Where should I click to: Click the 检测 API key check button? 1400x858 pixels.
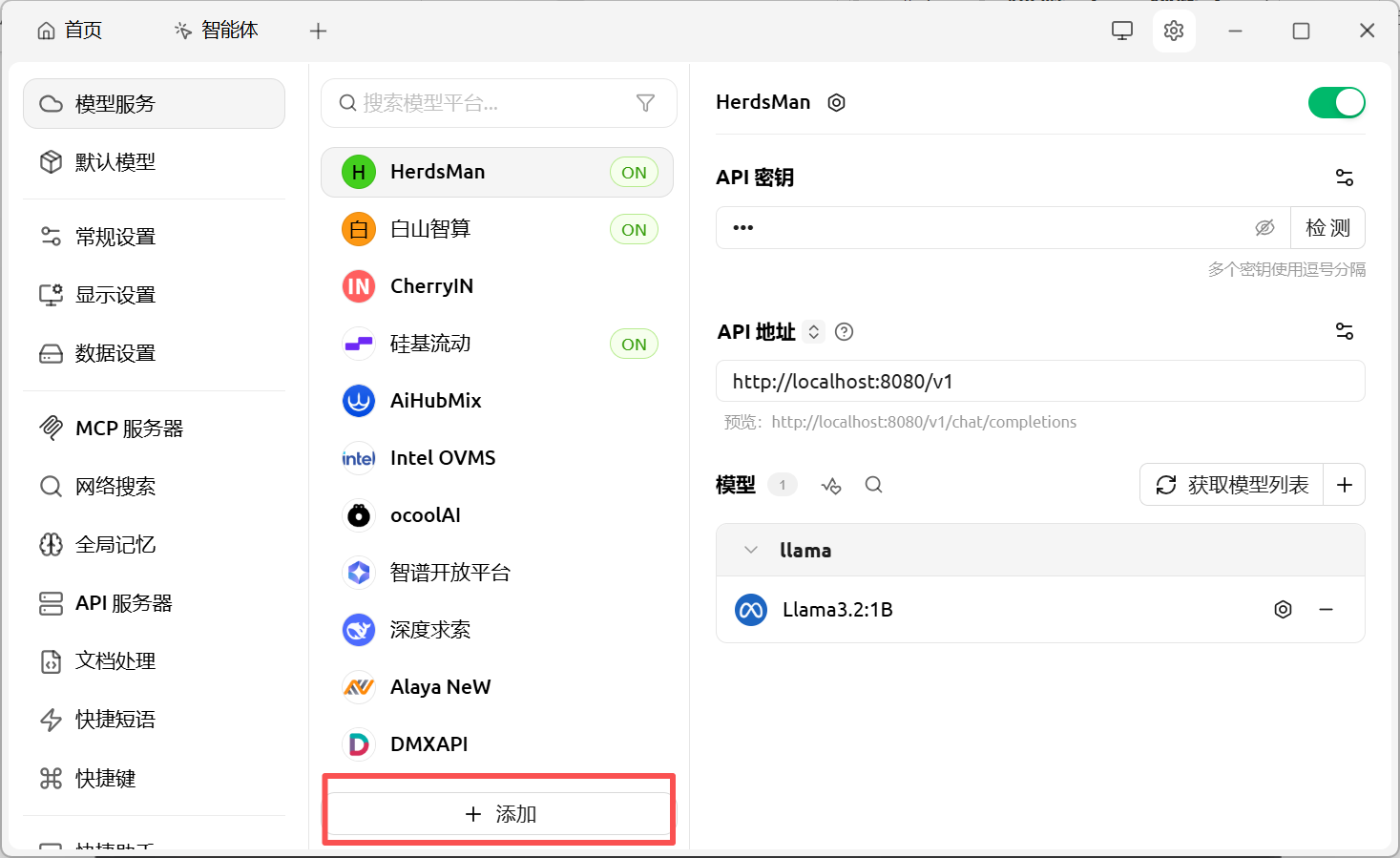(x=1327, y=228)
